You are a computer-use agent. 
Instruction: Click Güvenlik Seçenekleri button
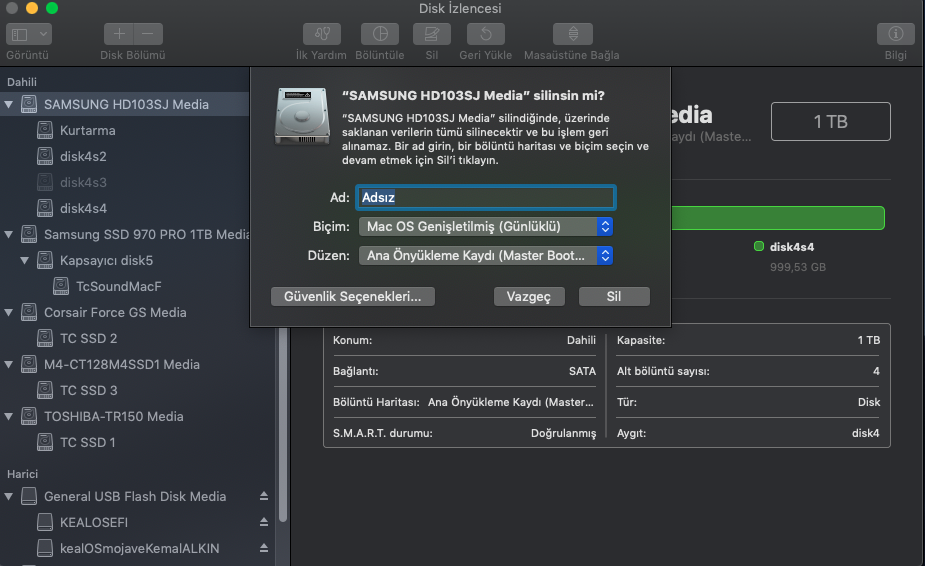(352, 297)
